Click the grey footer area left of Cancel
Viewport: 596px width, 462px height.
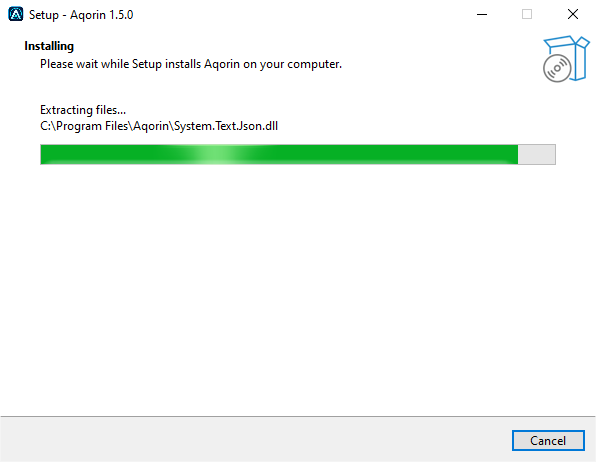[x=255, y=440]
